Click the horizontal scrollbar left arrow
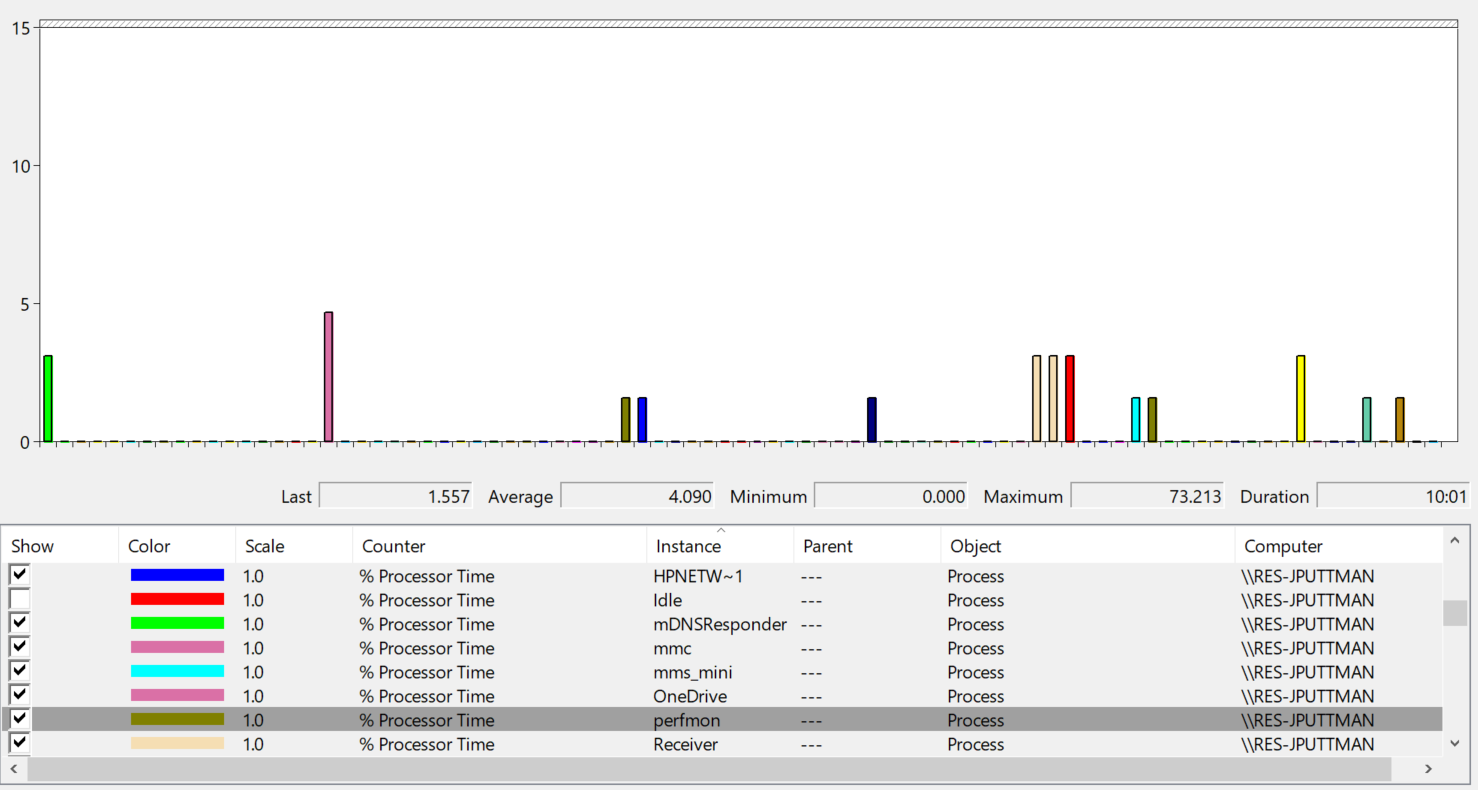The image size is (1478, 790). point(13,769)
